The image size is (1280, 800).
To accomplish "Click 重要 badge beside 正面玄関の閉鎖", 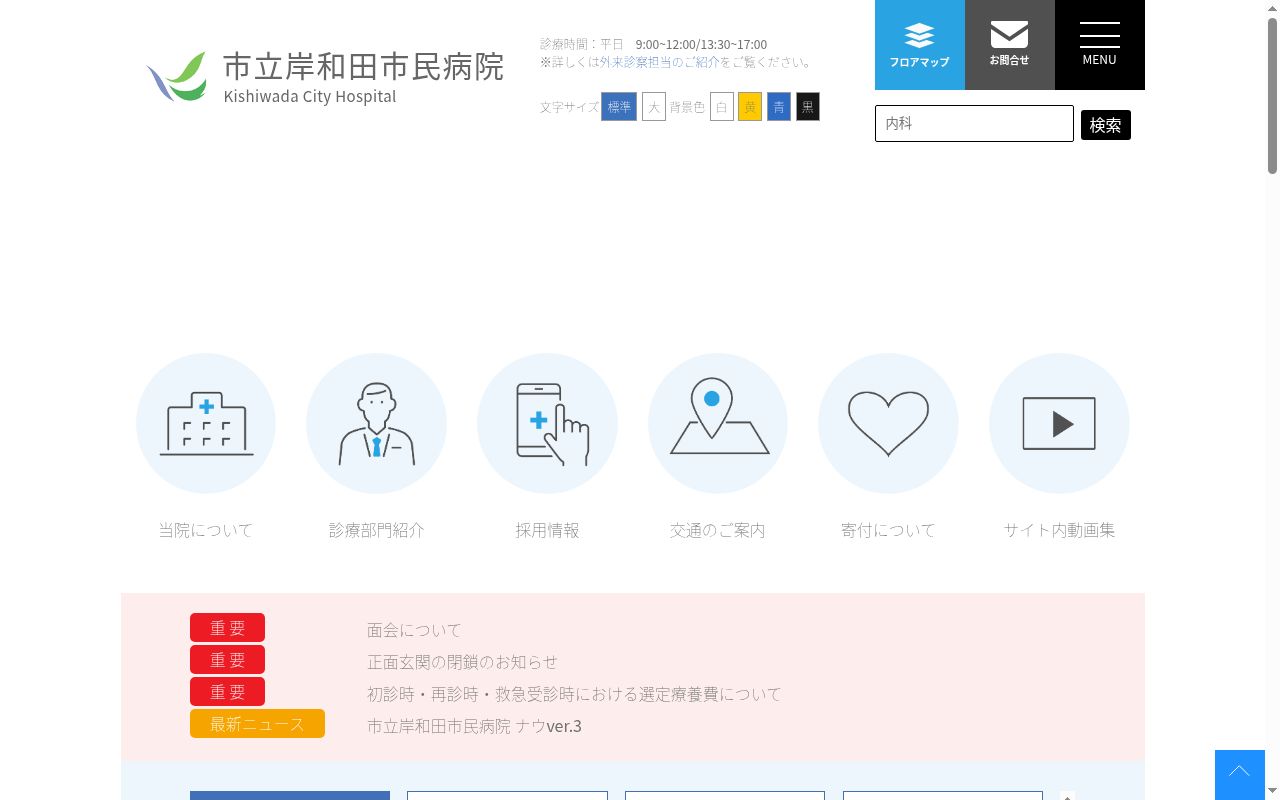I will coord(227,660).
